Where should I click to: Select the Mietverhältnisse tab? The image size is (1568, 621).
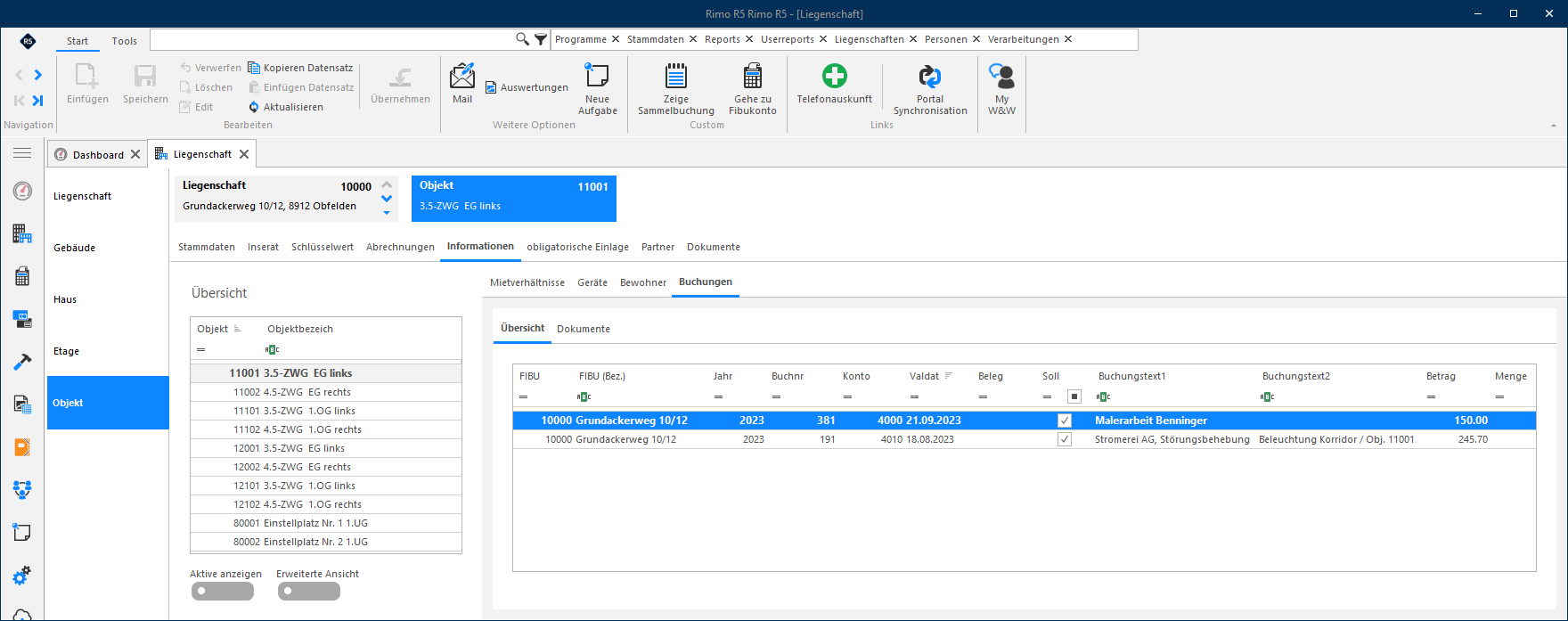coord(527,282)
